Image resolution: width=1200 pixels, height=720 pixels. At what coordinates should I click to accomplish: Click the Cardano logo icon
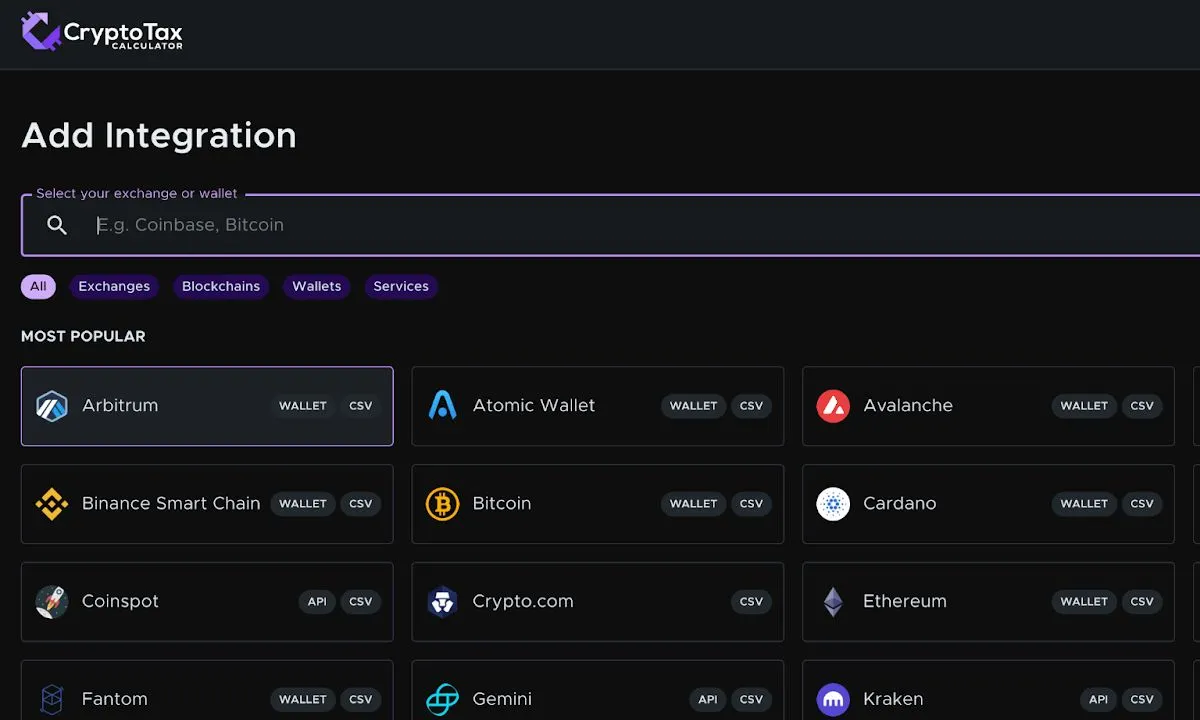coord(833,504)
